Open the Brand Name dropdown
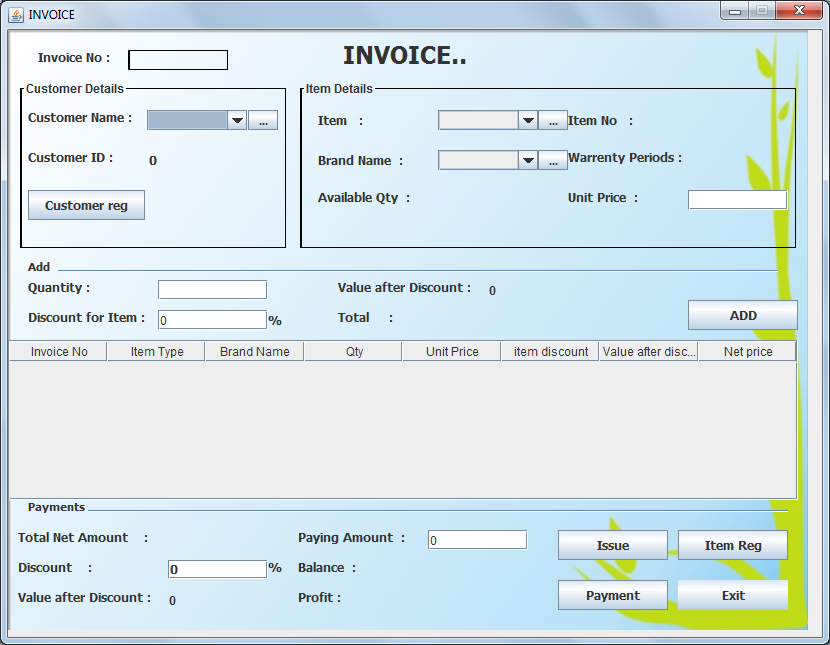Viewport: 830px width, 645px height. click(x=528, y=159)
